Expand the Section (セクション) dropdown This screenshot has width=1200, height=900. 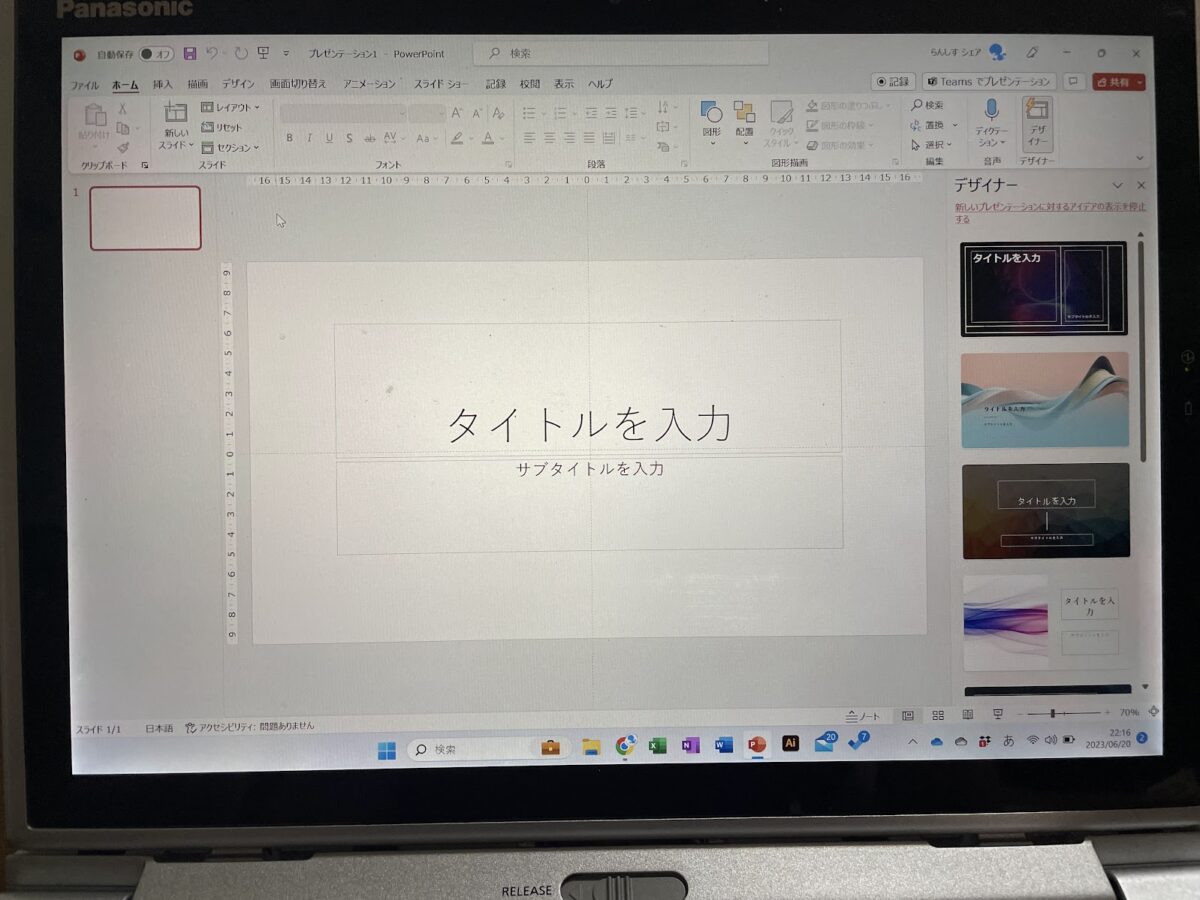231,147
